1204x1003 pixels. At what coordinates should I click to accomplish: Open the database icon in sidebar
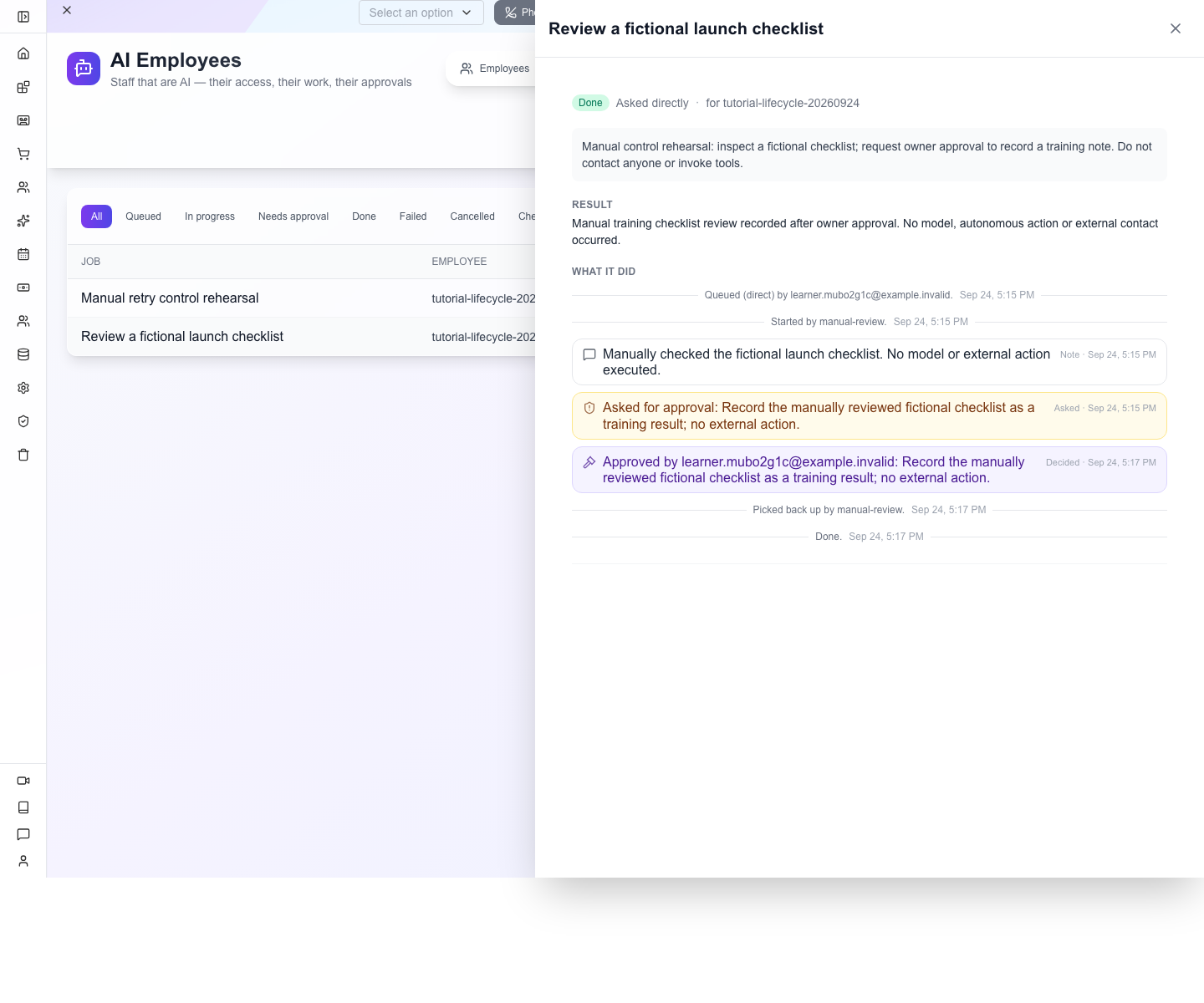click(x=23, y=354)
